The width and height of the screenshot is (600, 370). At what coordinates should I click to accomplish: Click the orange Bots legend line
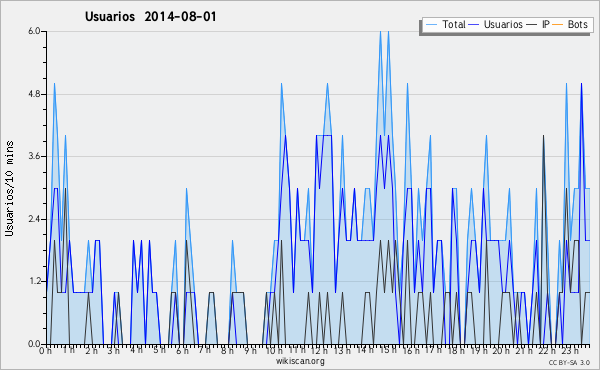pyautogui.click(x=558, y=25)
